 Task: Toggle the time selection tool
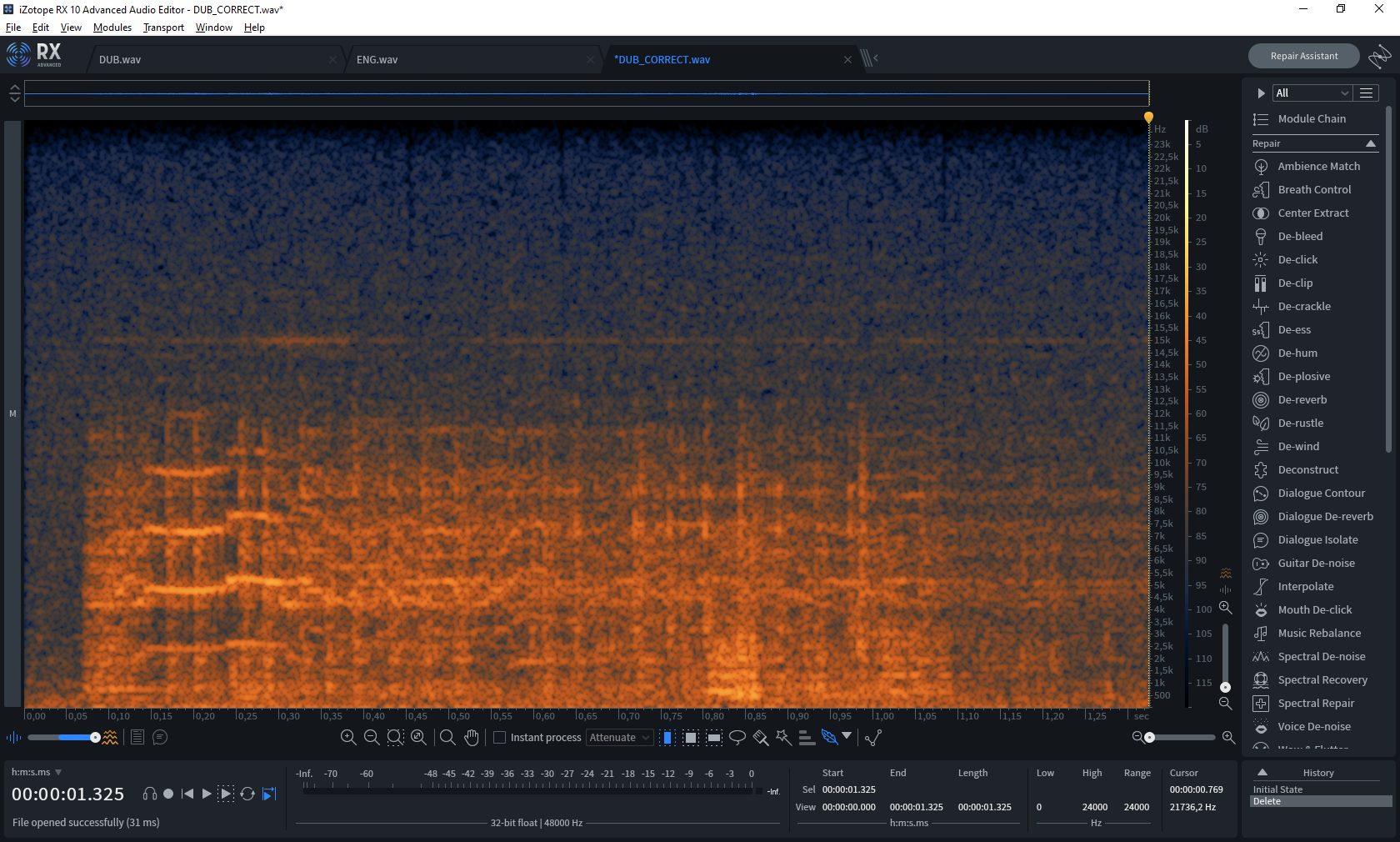(667, 737)
